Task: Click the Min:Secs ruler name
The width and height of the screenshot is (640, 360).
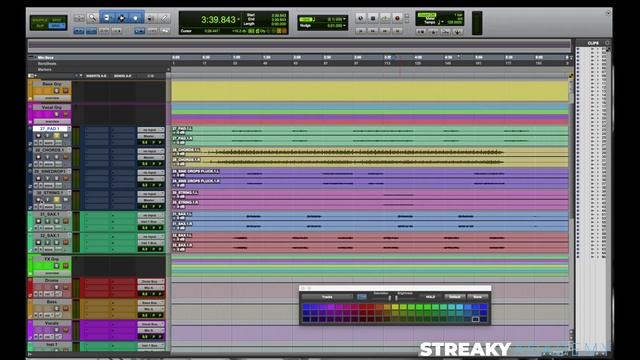Action: tap(46, 58)
